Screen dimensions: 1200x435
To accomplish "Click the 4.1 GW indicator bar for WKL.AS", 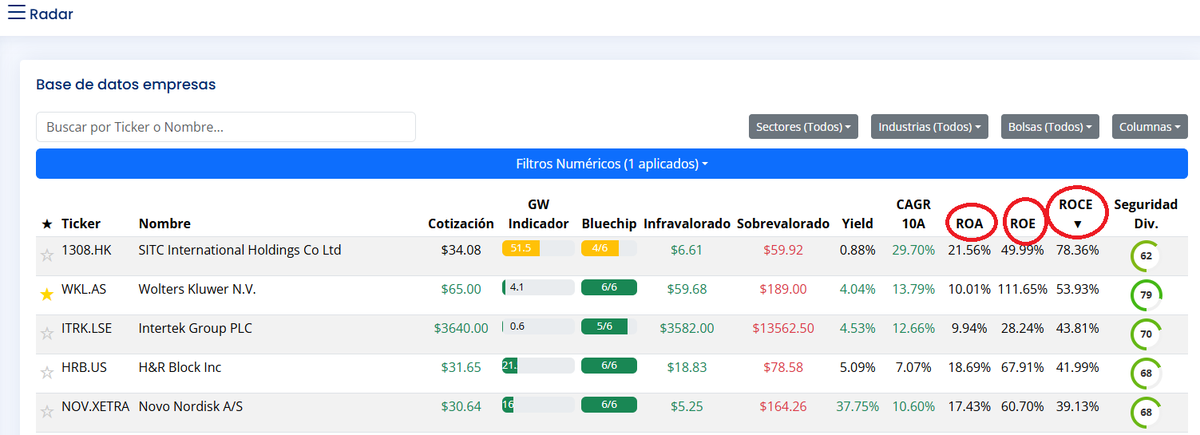I will 538,287.
